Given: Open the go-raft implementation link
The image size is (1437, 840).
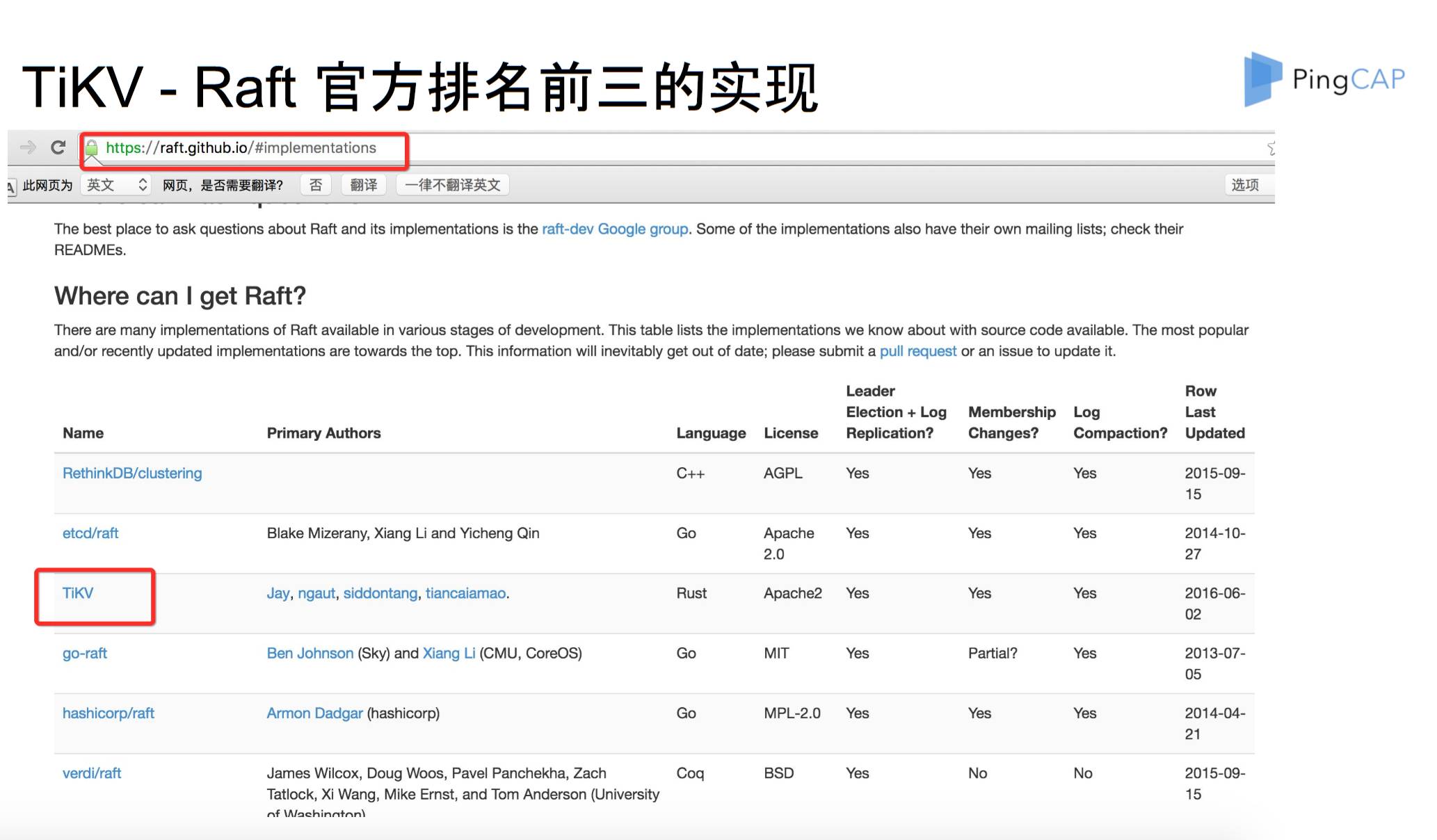Looking at the screenshot, I should tap(85, 654).
